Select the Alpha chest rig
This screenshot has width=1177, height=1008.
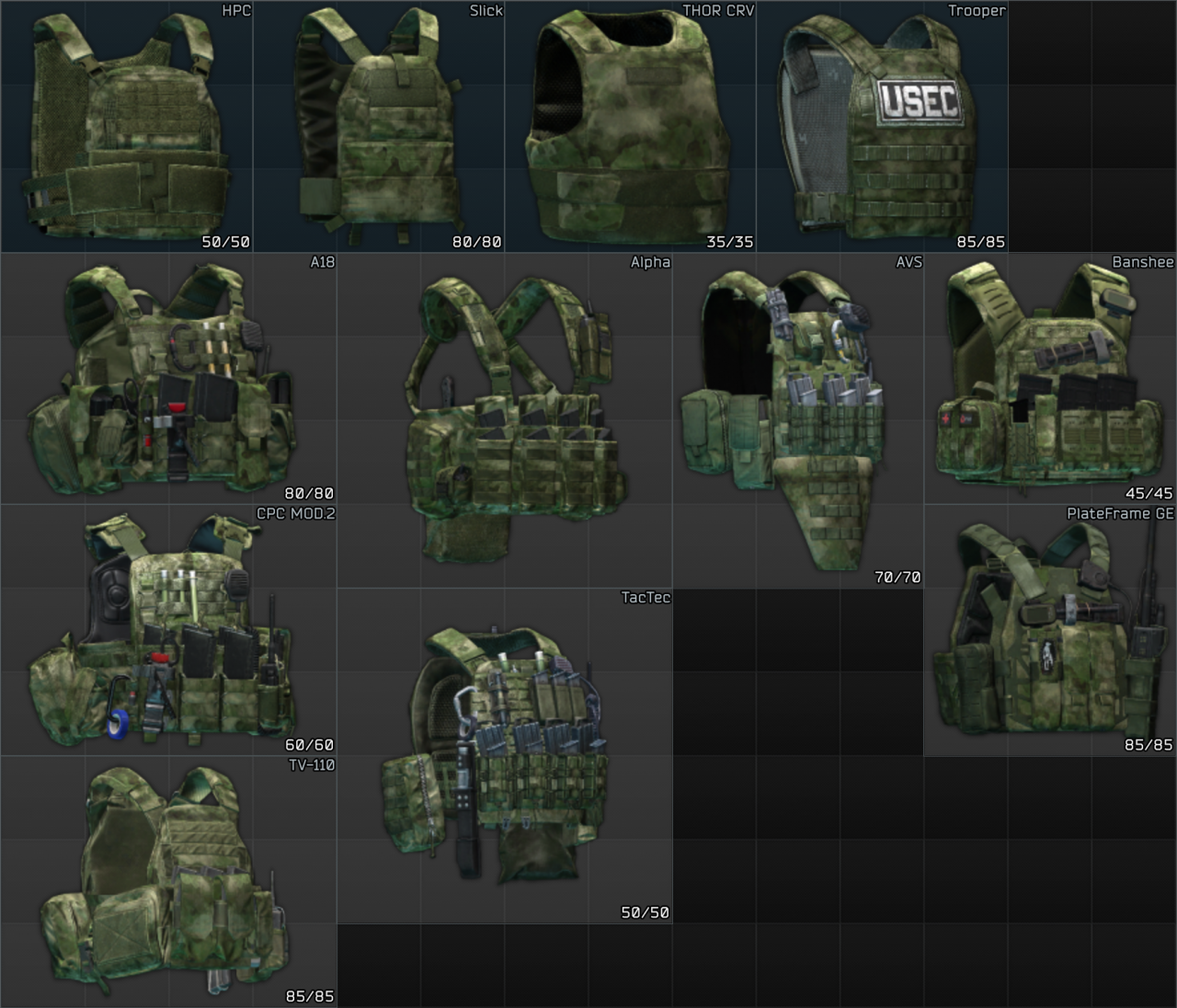(x=505, y=420)
